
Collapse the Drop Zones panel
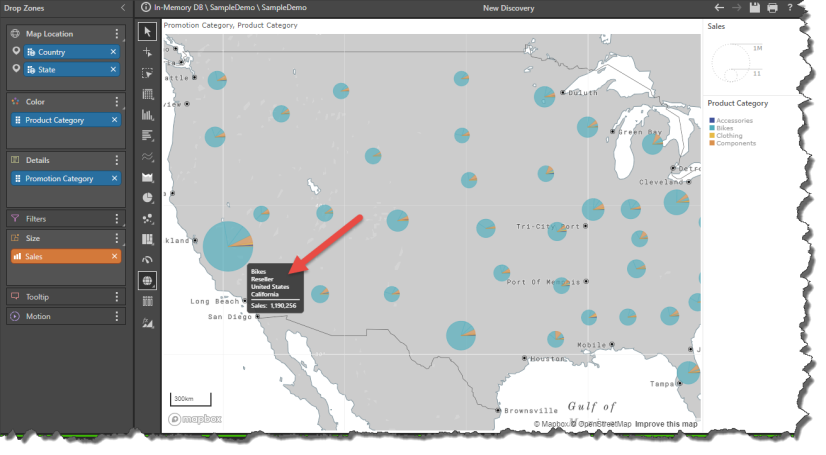122,8
